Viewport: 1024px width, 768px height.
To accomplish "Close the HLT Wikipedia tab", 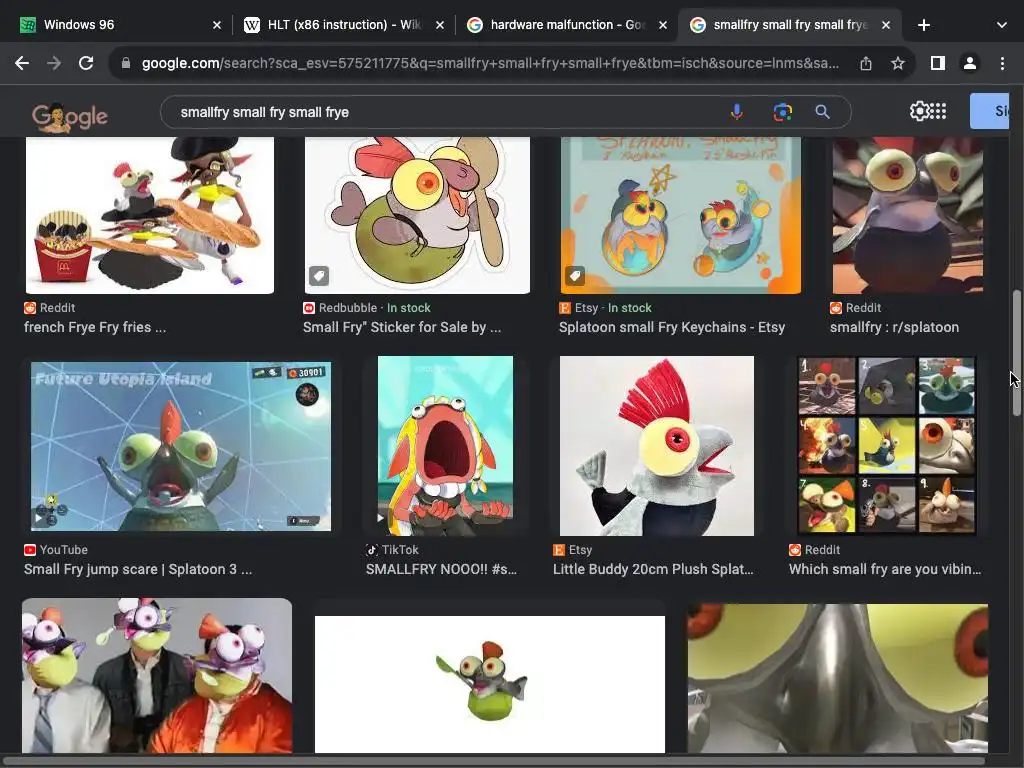I will tap(440, 25).
